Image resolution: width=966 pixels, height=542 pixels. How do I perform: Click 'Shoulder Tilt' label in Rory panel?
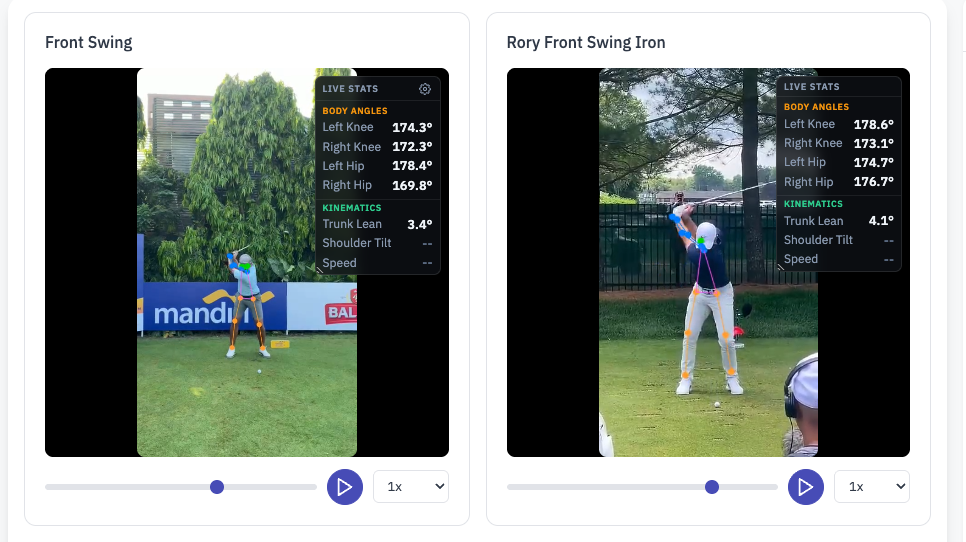(x=818, y=240)
